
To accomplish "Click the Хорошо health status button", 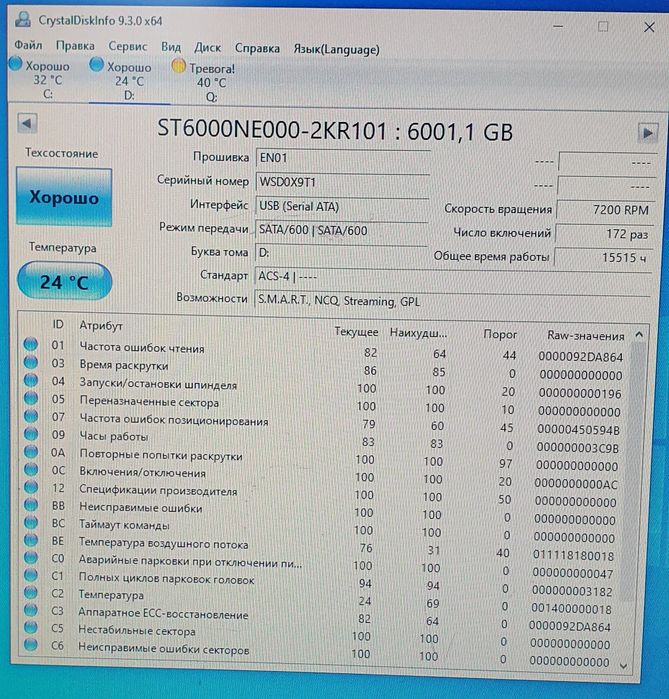I will point(64,197).
